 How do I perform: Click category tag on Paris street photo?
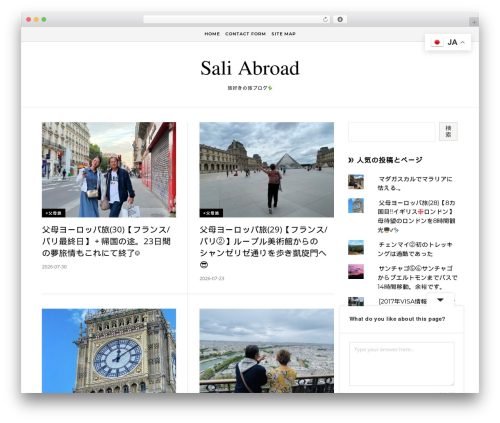coord(54,213)
